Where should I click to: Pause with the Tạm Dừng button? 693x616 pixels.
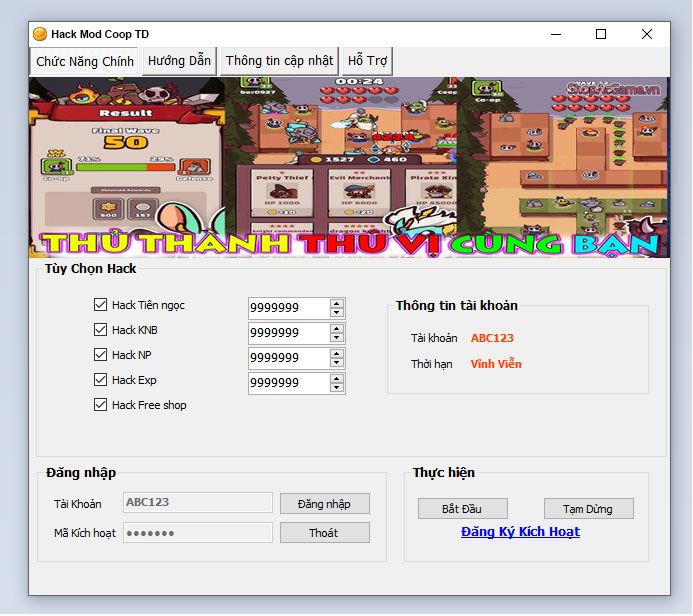point(588,509)
